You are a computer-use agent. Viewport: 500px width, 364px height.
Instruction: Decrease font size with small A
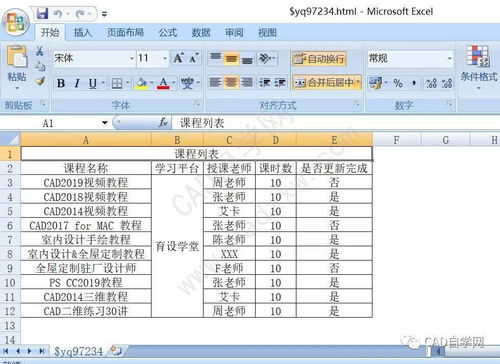[x=194, y=58]
